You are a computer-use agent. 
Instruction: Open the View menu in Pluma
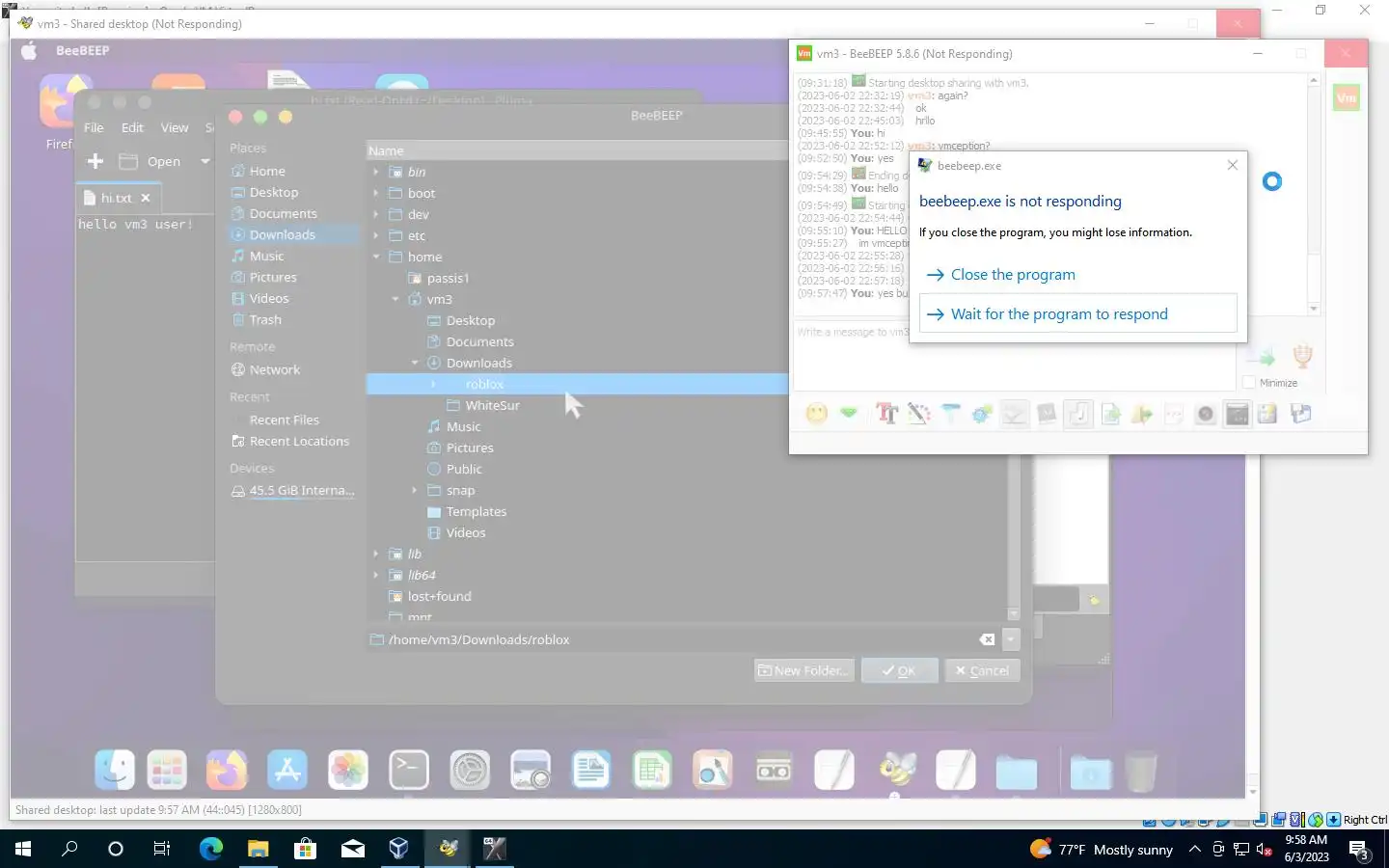(x=175, y=127)
